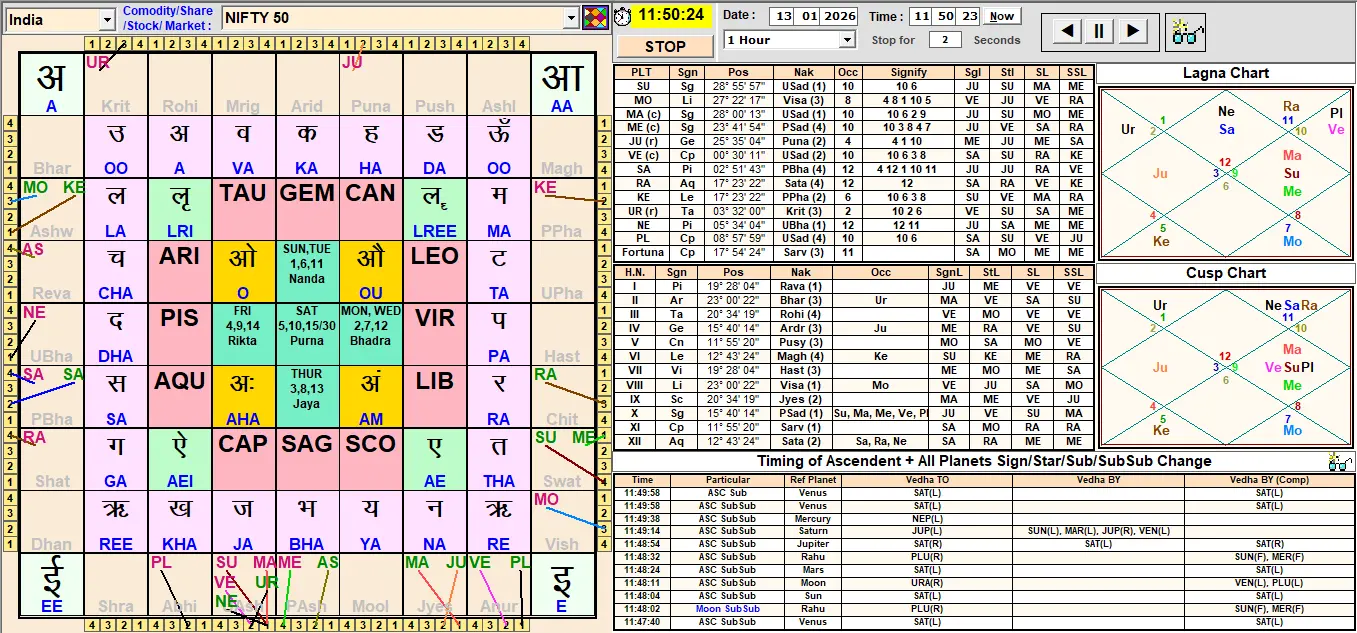Click the STOP button
The height and width of the screenshot is (633, 1357).
coord(665,46)
